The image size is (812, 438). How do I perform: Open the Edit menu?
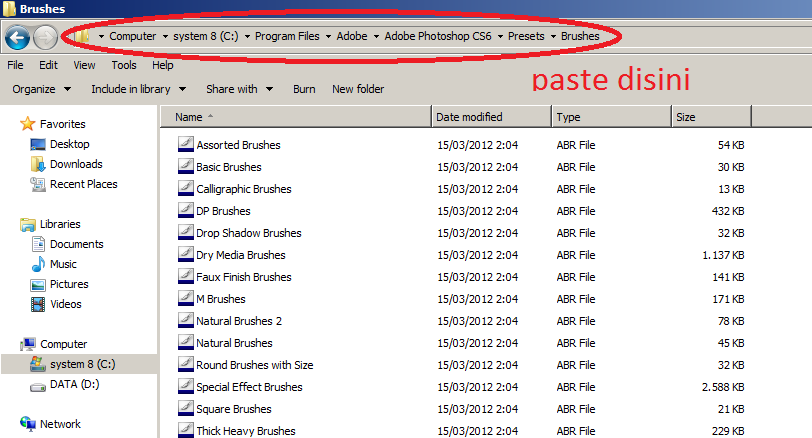click(48, 65)
